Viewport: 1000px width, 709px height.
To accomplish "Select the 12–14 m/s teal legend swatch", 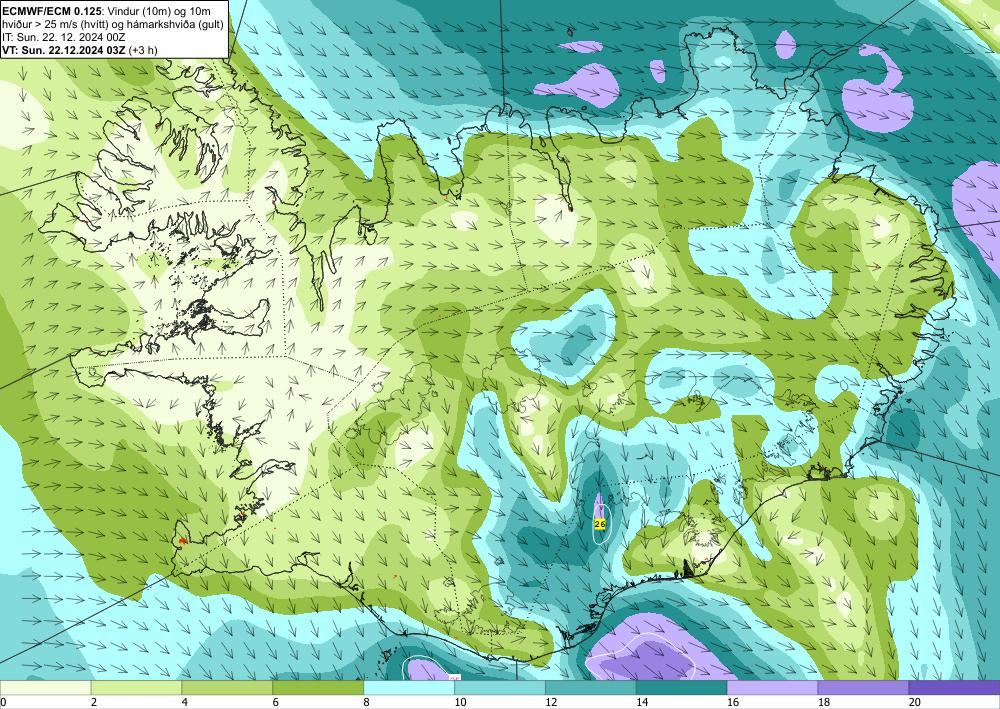I will 591,688.
